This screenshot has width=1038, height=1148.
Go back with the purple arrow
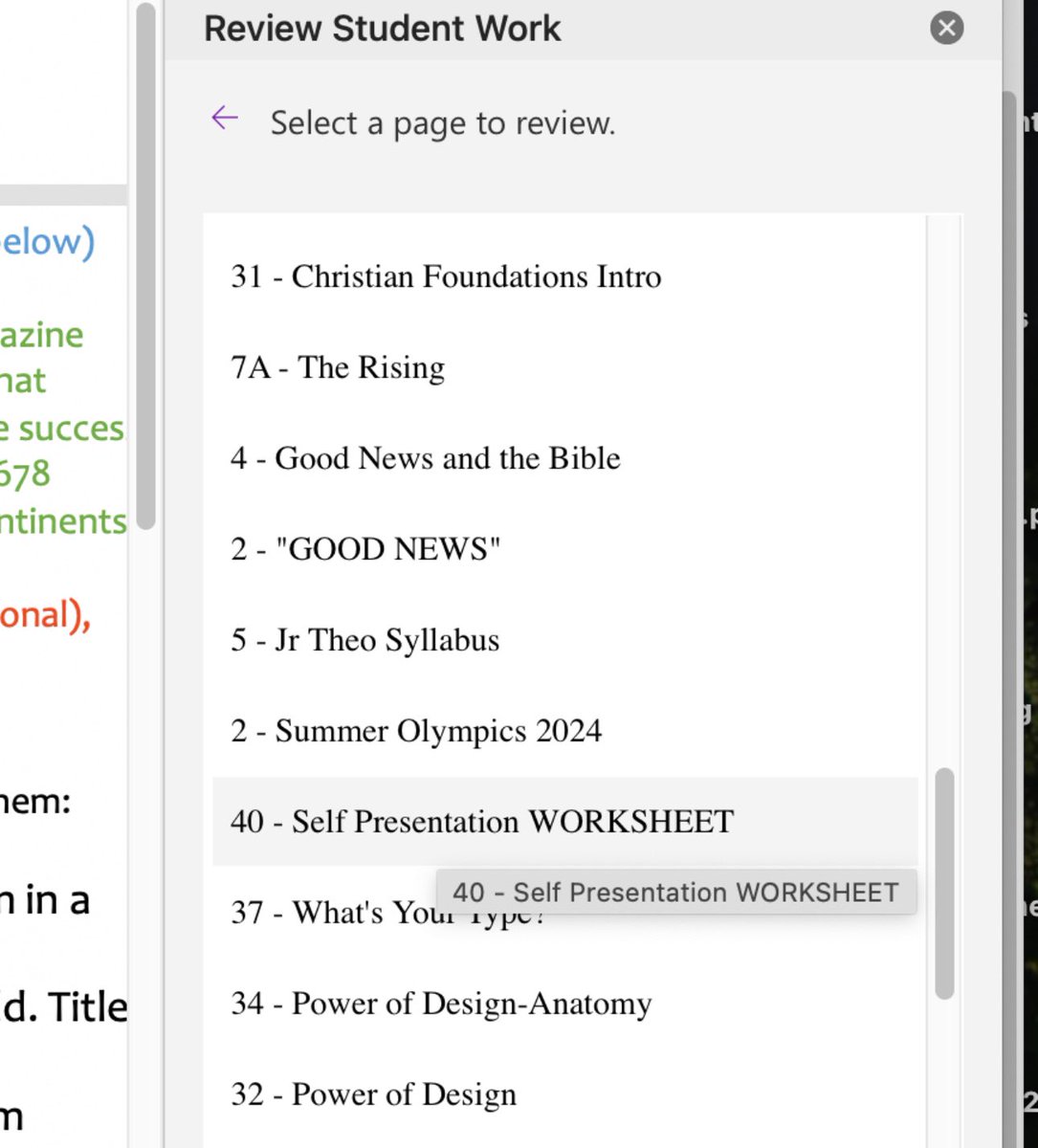pos(225,119)
